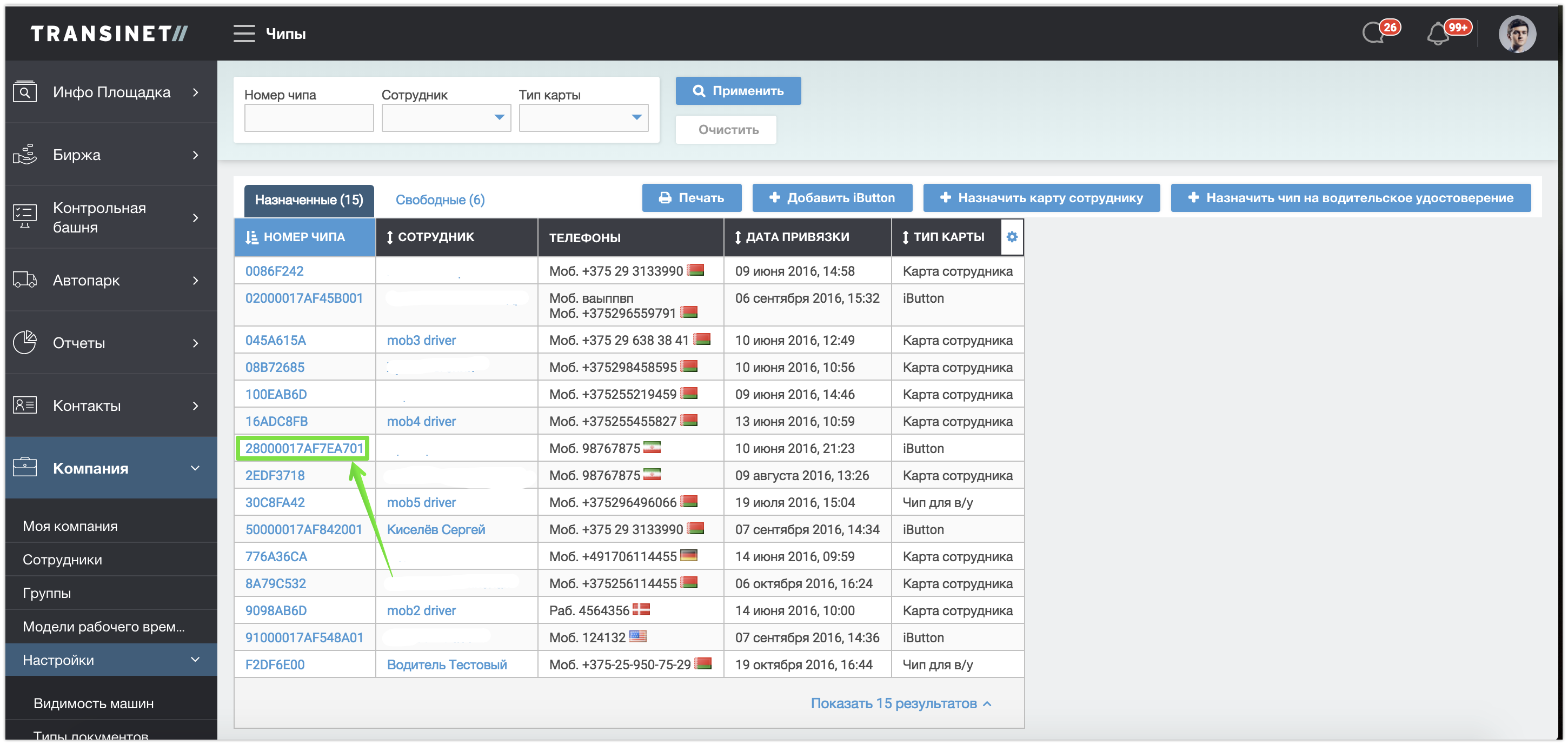Open chip 0086F242 link

point(274,271)
